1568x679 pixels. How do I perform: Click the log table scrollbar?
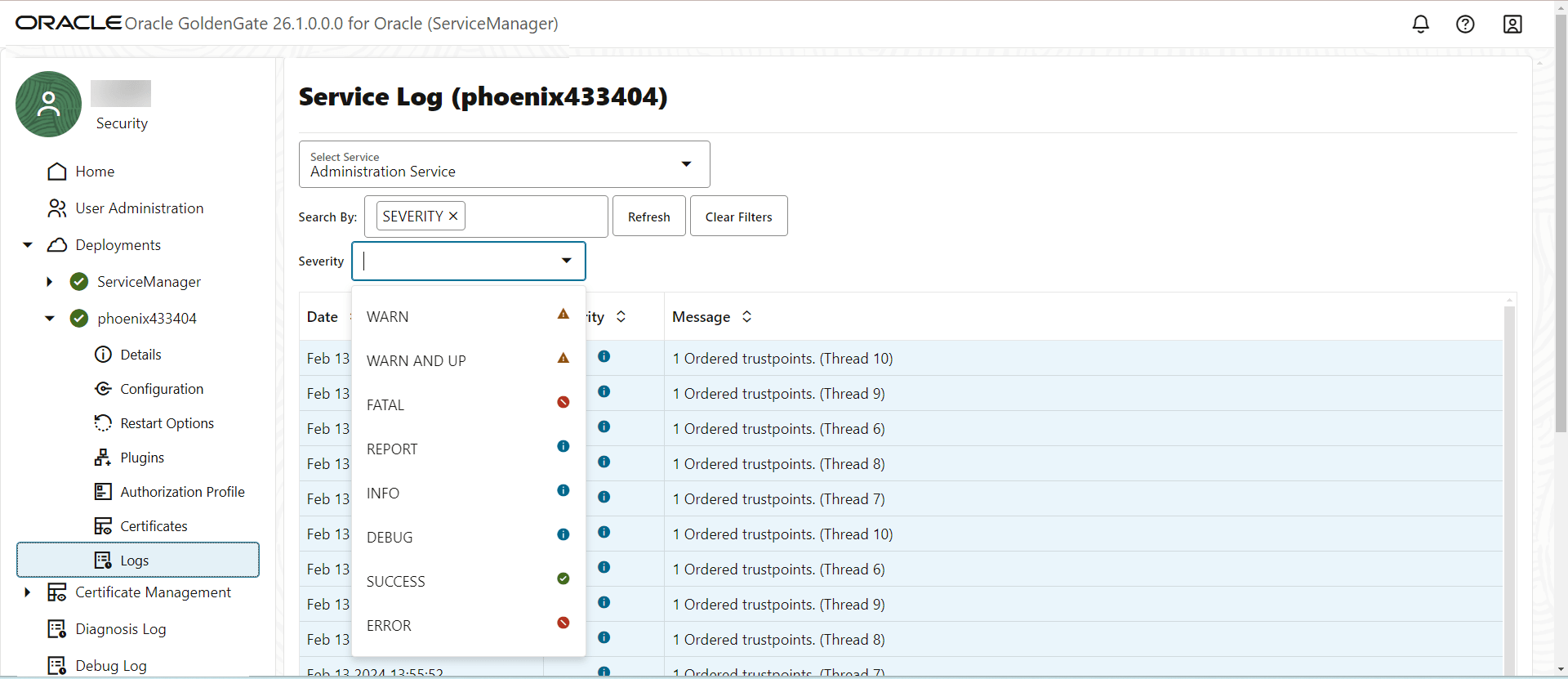coord(1510,490)
